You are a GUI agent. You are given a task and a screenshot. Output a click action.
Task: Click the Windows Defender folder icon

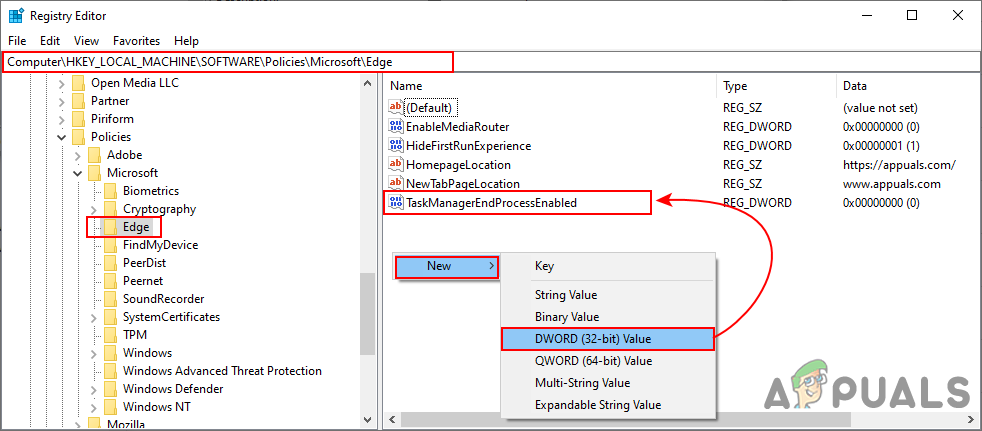(x=110, y=389)
